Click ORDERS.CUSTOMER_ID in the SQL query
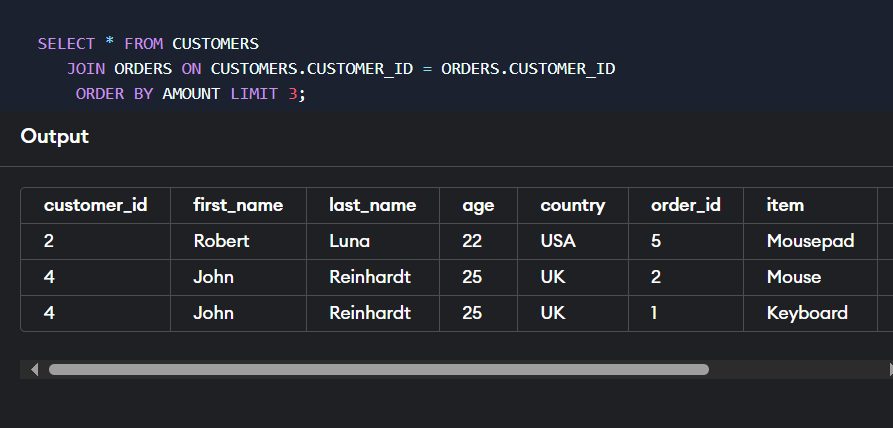 click(529, 69)
